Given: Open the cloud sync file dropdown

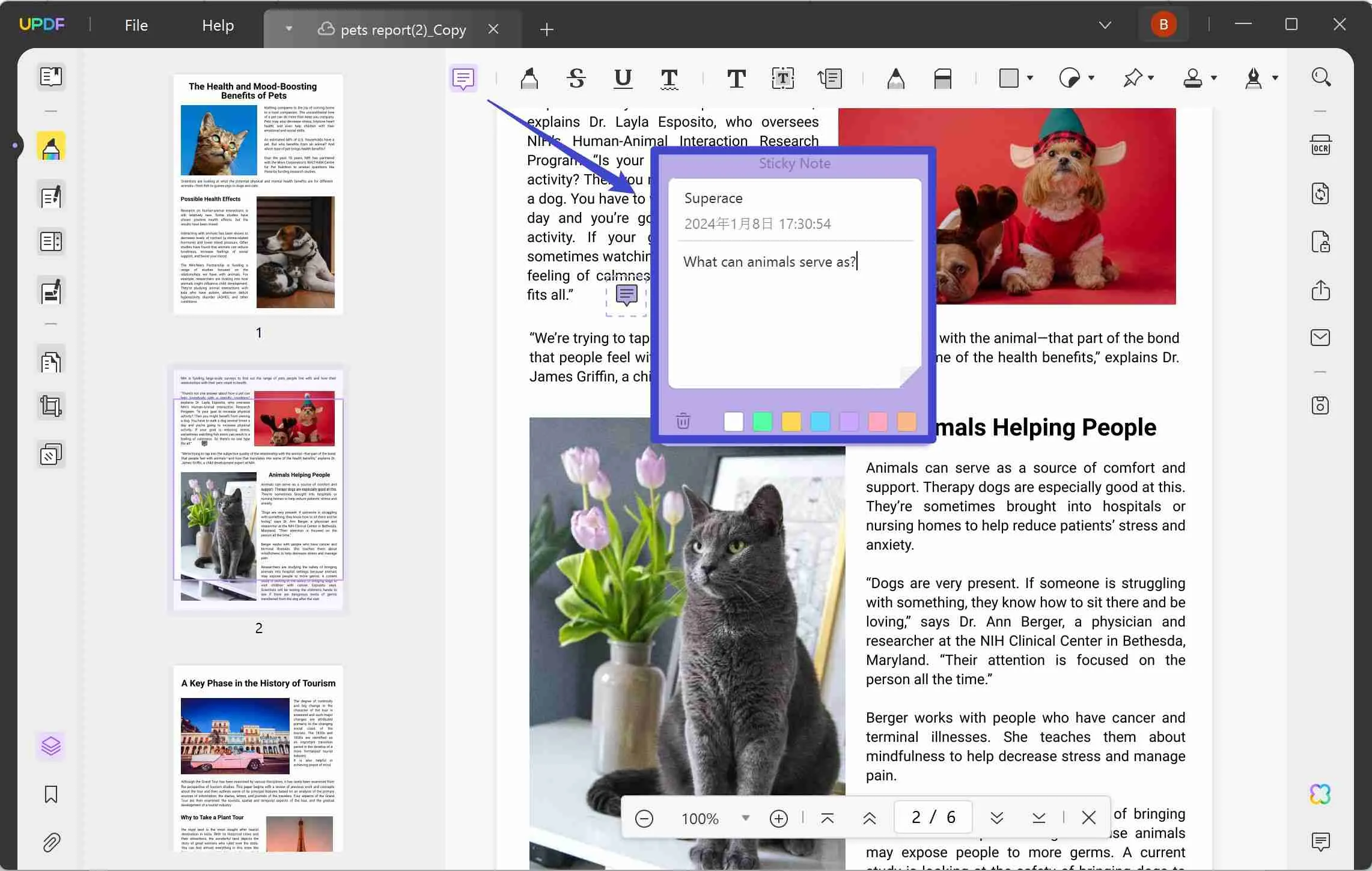Looking at the screenshot, I should point(288,28).
